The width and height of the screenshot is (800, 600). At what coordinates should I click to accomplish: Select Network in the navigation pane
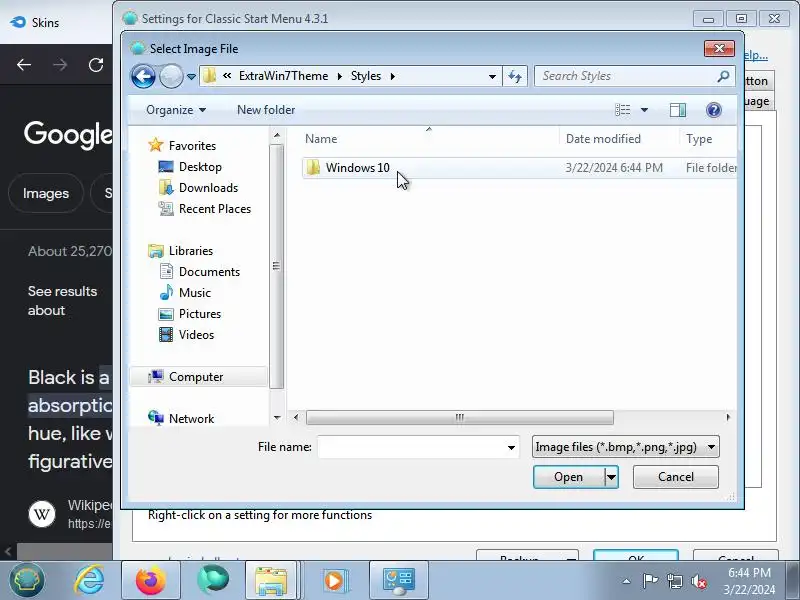coord(191,418)
